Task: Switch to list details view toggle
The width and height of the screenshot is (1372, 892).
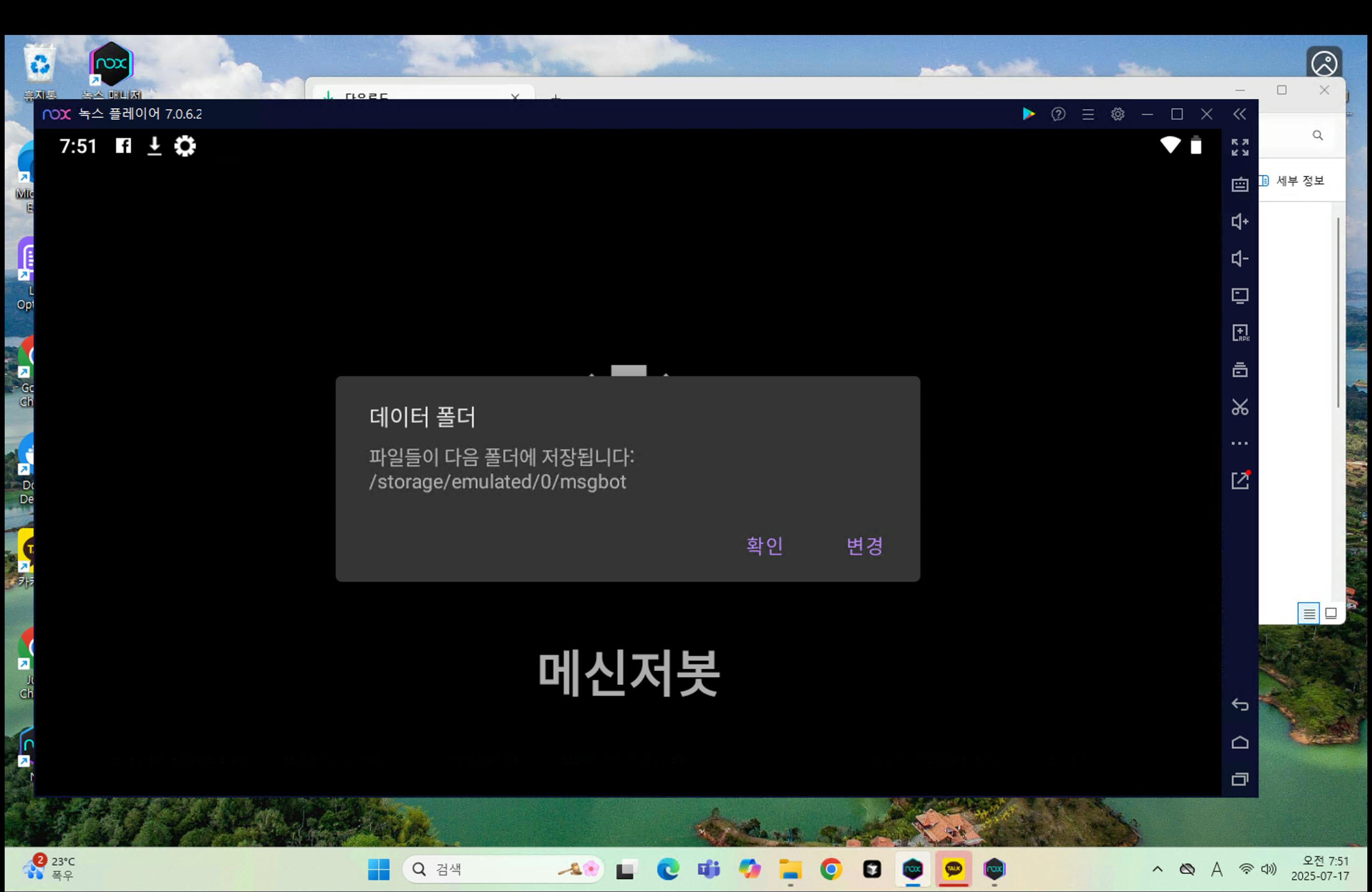Action: 1309,613
